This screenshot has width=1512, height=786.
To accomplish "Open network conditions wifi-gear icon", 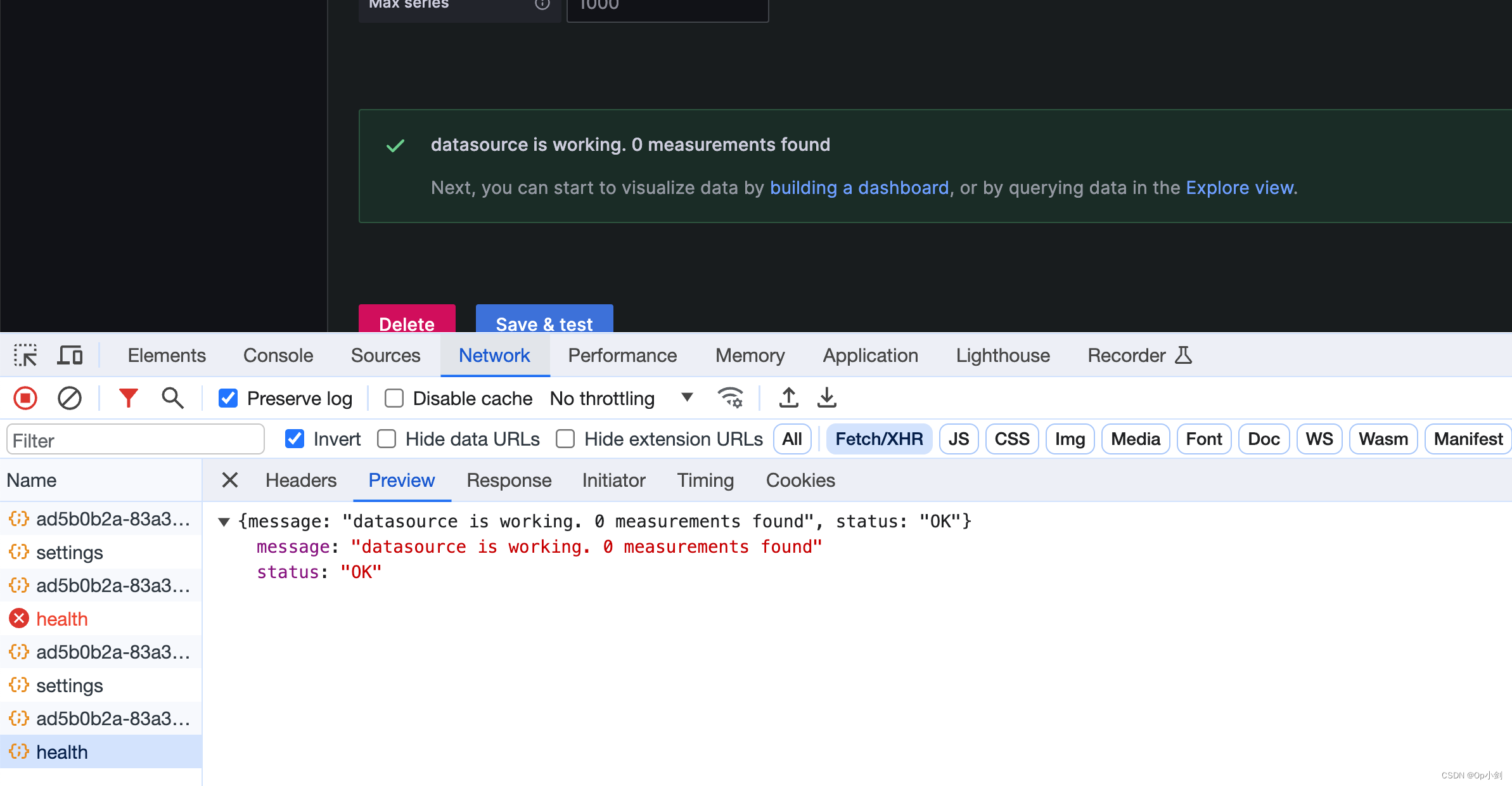I will [730, 398].
